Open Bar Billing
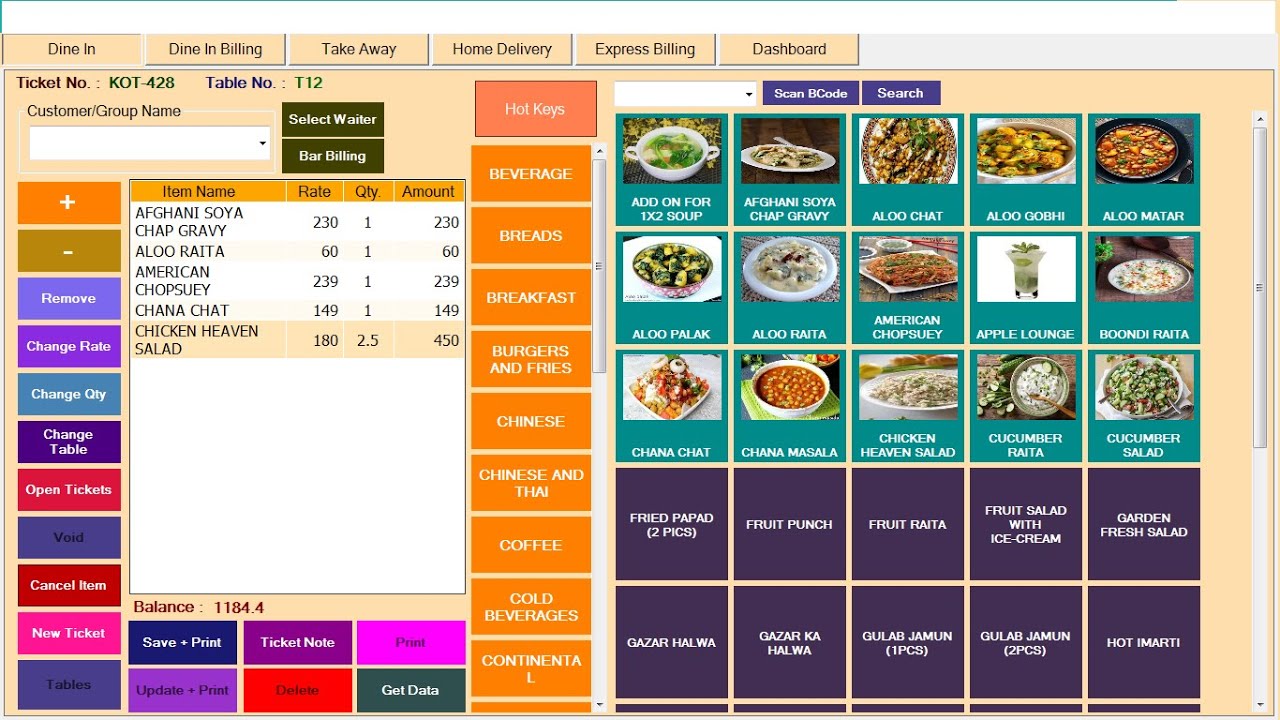The height and width of the screenshot is (720, 1280). [x=333, y=156]
